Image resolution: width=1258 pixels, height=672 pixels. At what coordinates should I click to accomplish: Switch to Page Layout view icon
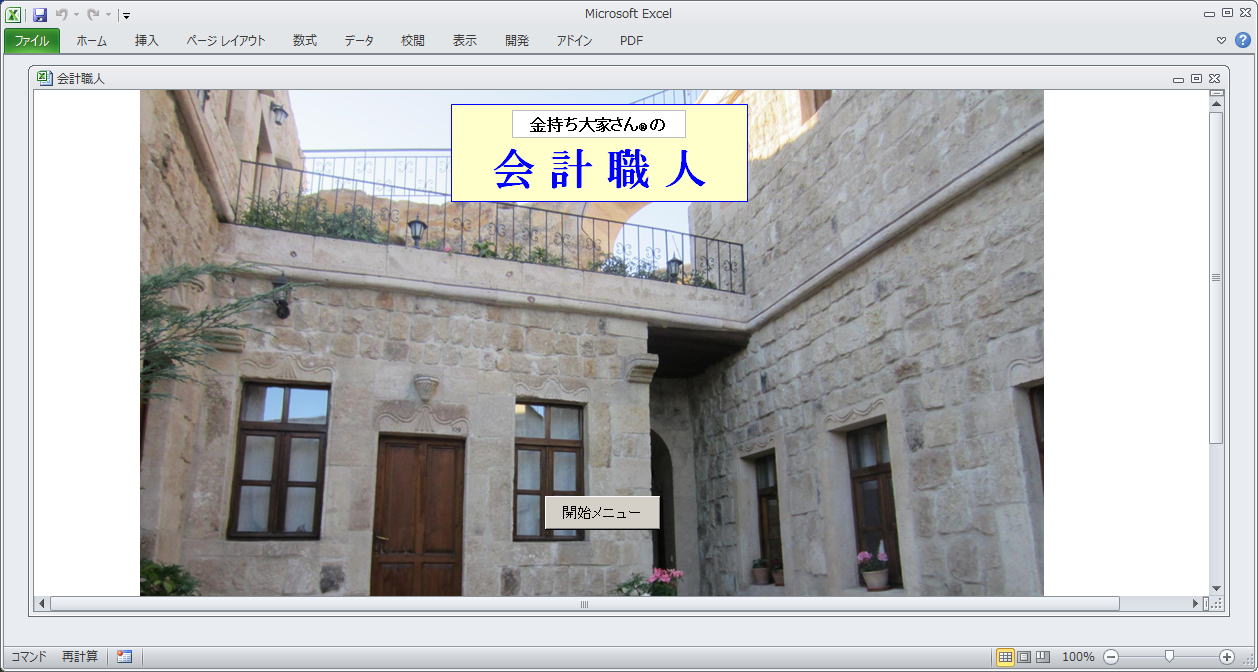click(1024, 657)
